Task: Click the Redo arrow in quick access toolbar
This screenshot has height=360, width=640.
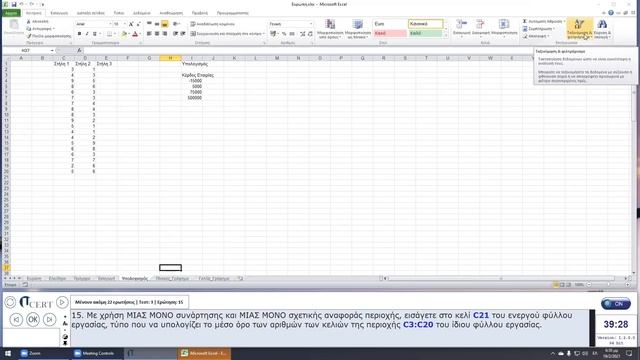Action: [31, 4]
